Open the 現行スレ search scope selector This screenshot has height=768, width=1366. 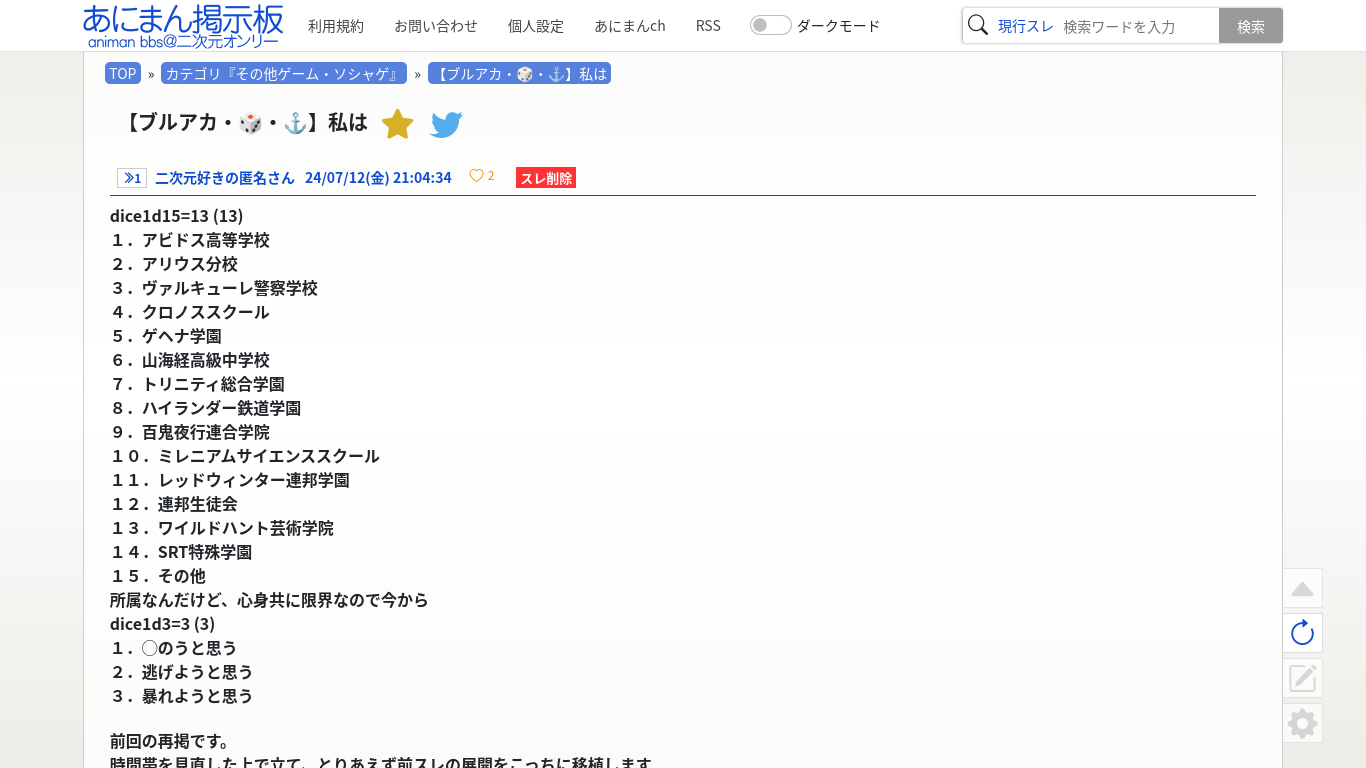pos(1025,26)
